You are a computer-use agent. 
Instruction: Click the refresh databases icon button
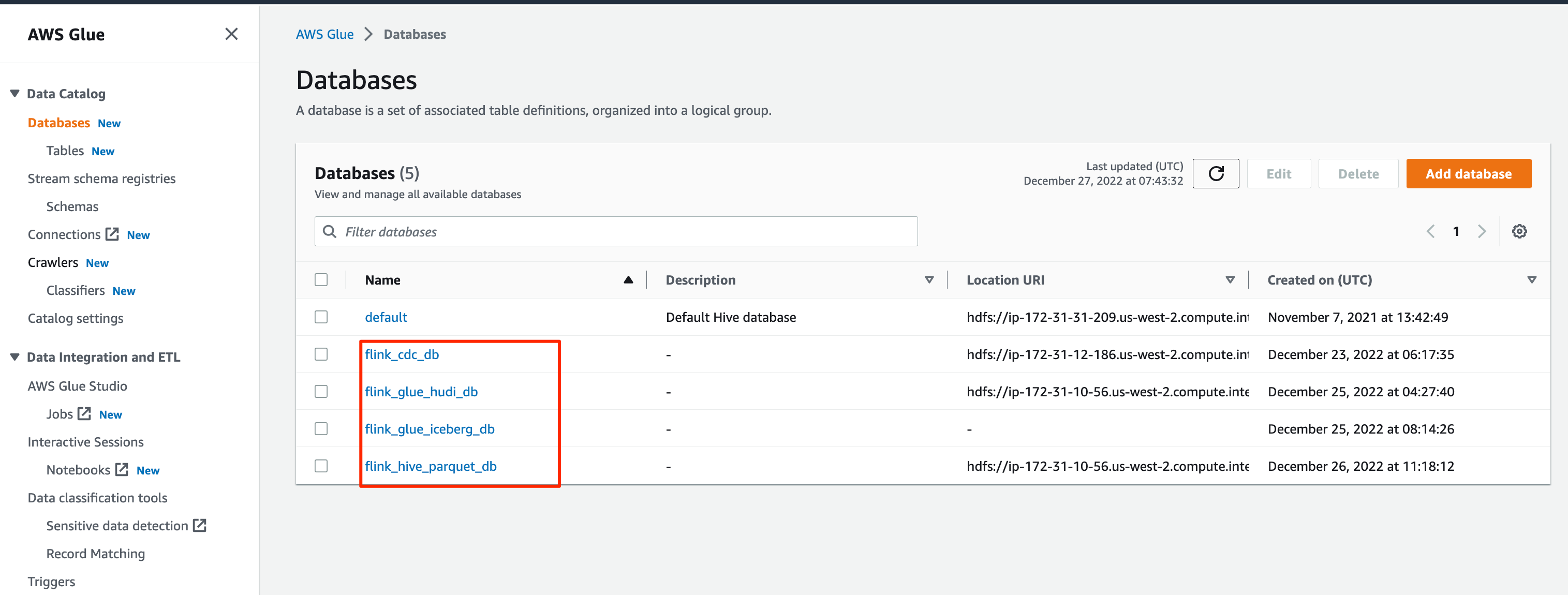1215,174
